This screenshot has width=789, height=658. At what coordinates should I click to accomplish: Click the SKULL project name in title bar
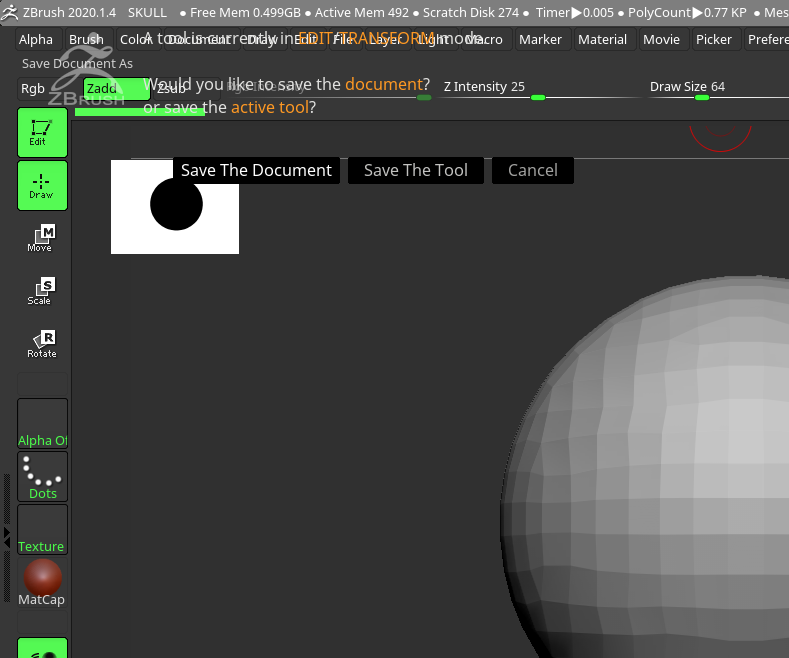click(x=147, y=13)
